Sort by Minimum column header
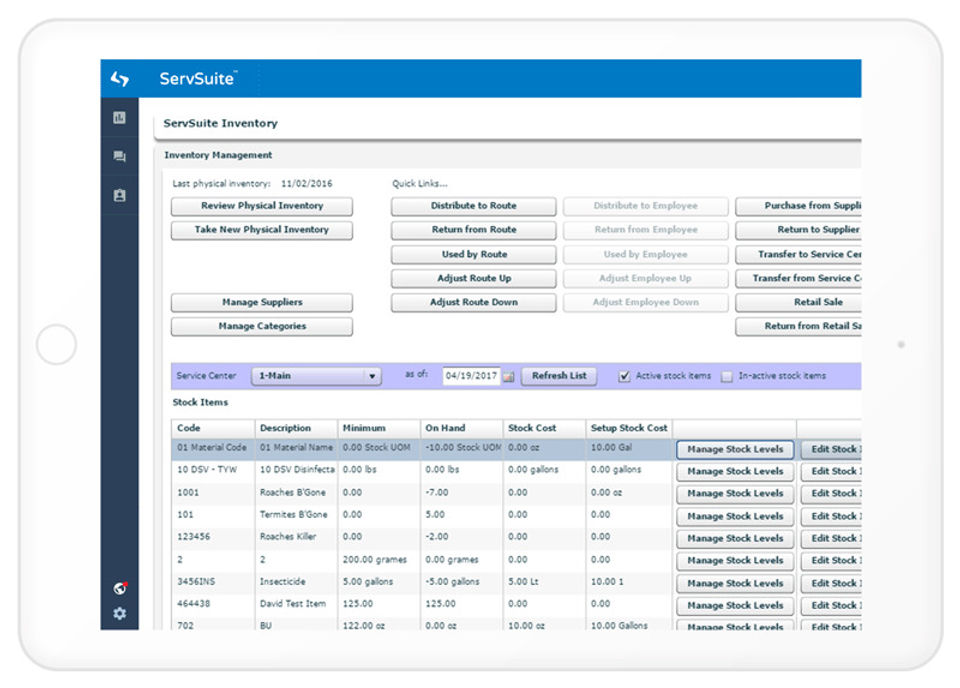 pos(378,428)
